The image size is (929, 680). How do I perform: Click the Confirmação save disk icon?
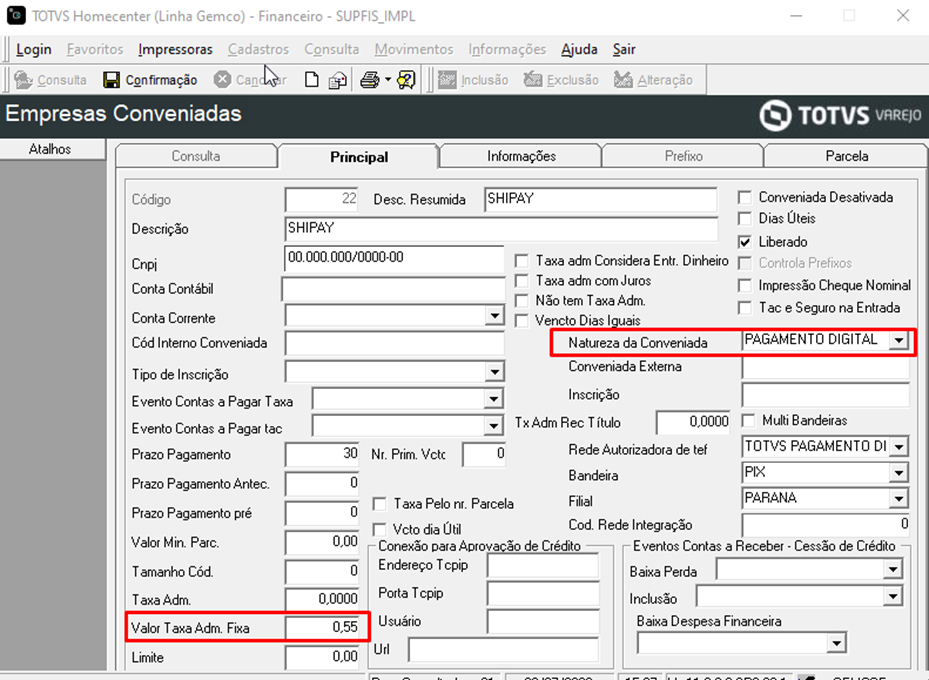point(111,79)
